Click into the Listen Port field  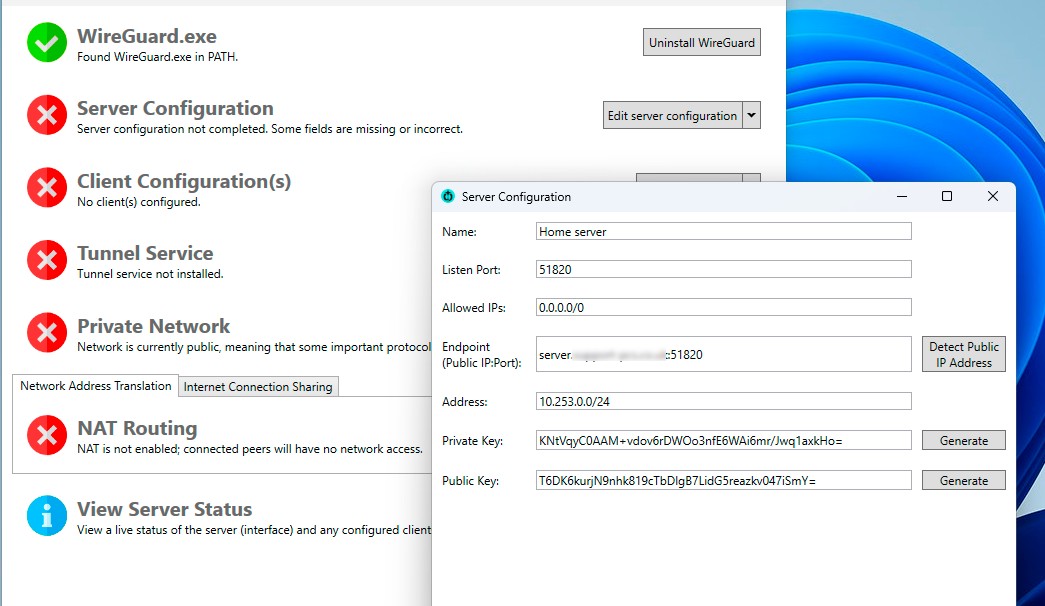pyautogui.click(x=724, y=269)
